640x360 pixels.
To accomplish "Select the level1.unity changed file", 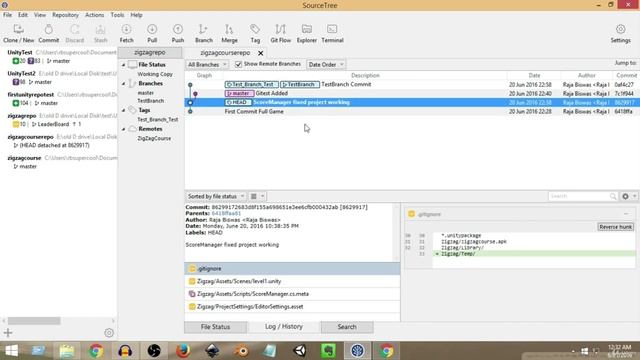I will click(x=292, y=281).
